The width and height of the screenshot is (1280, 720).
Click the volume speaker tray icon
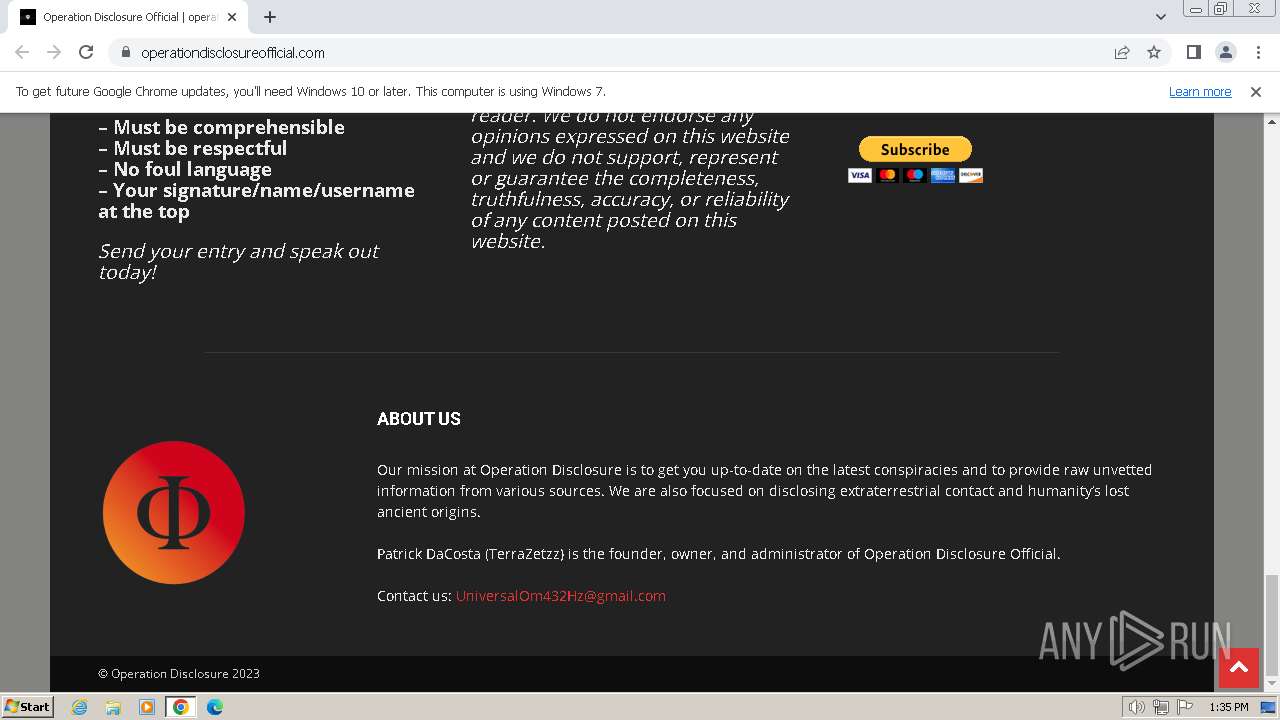pos(1136,707)
